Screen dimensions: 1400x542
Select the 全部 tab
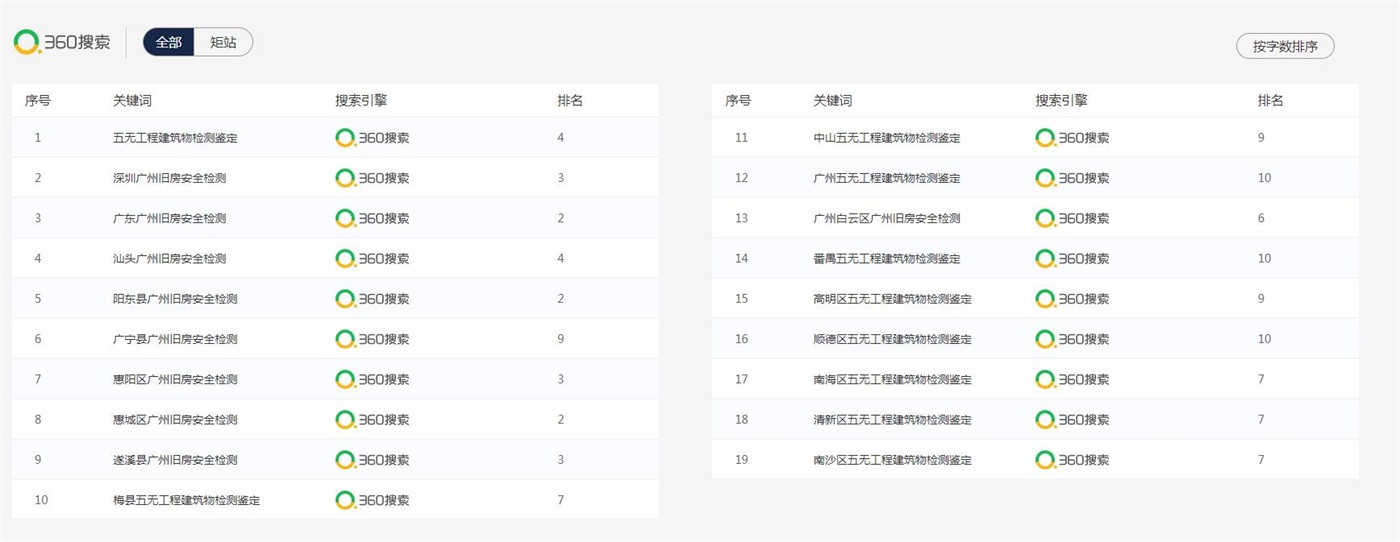pos(168,42)
